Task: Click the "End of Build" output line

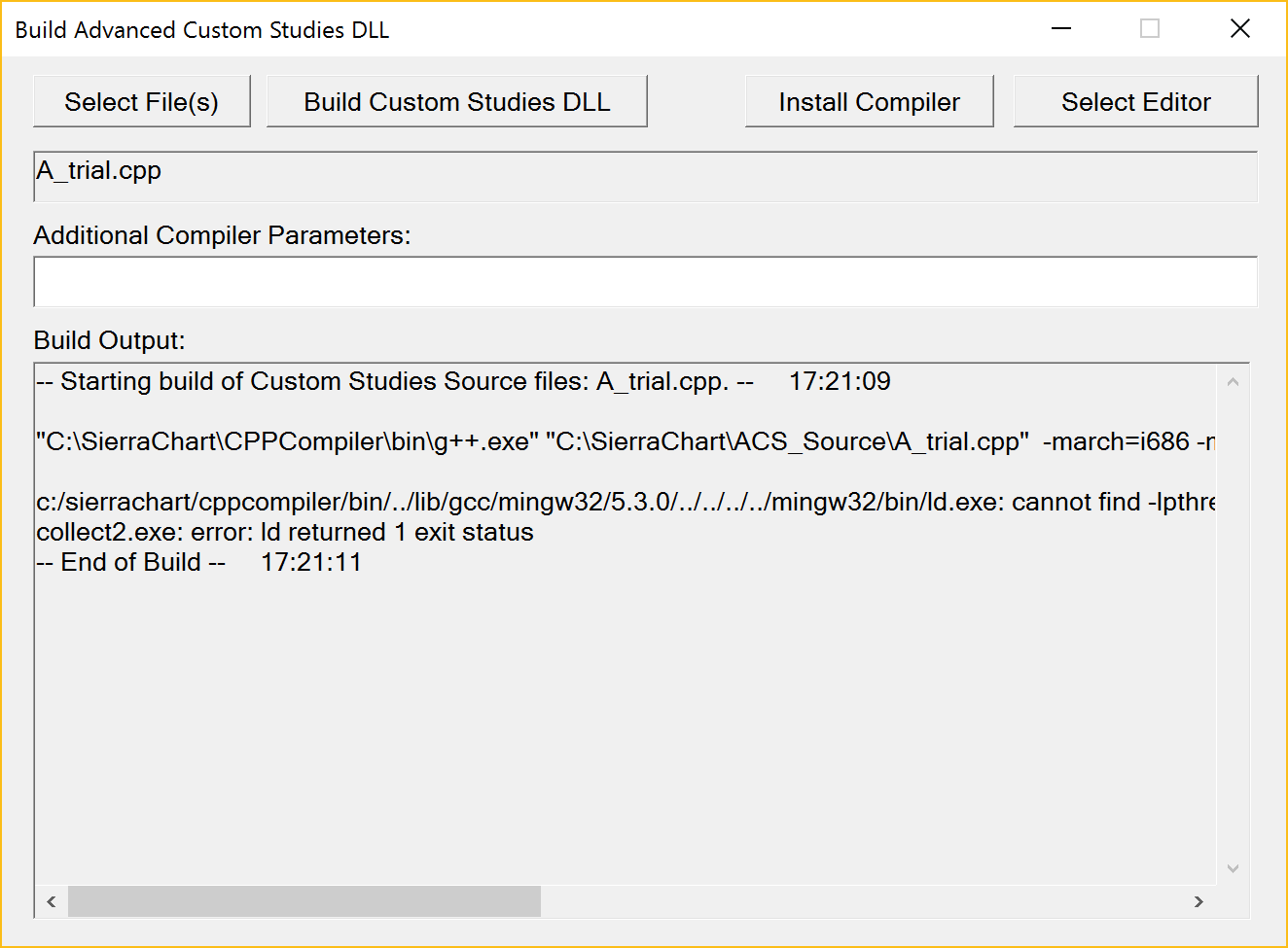Action: click(198, 562)
